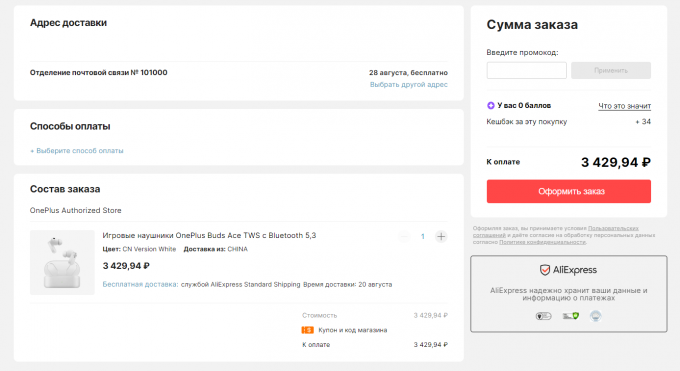
Task: Click the Бесплатная доставка link text
Action: point(140,284)
